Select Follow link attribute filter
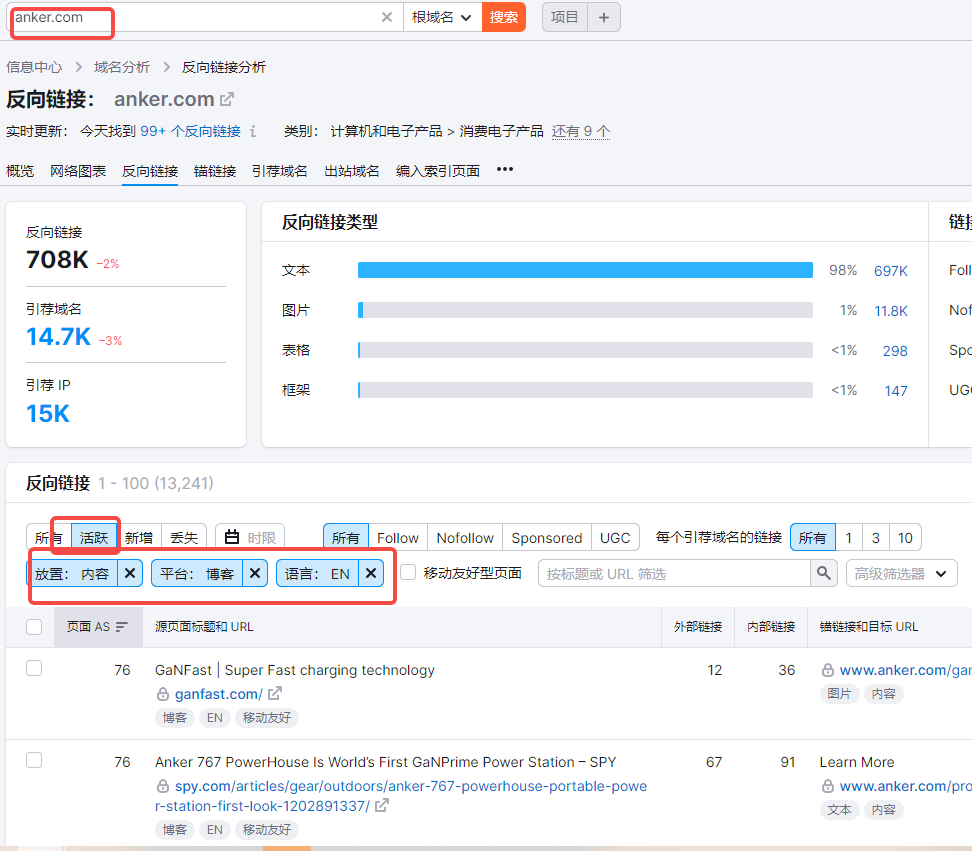The width and height of the screenshot is (972, 851). [398, 537]
